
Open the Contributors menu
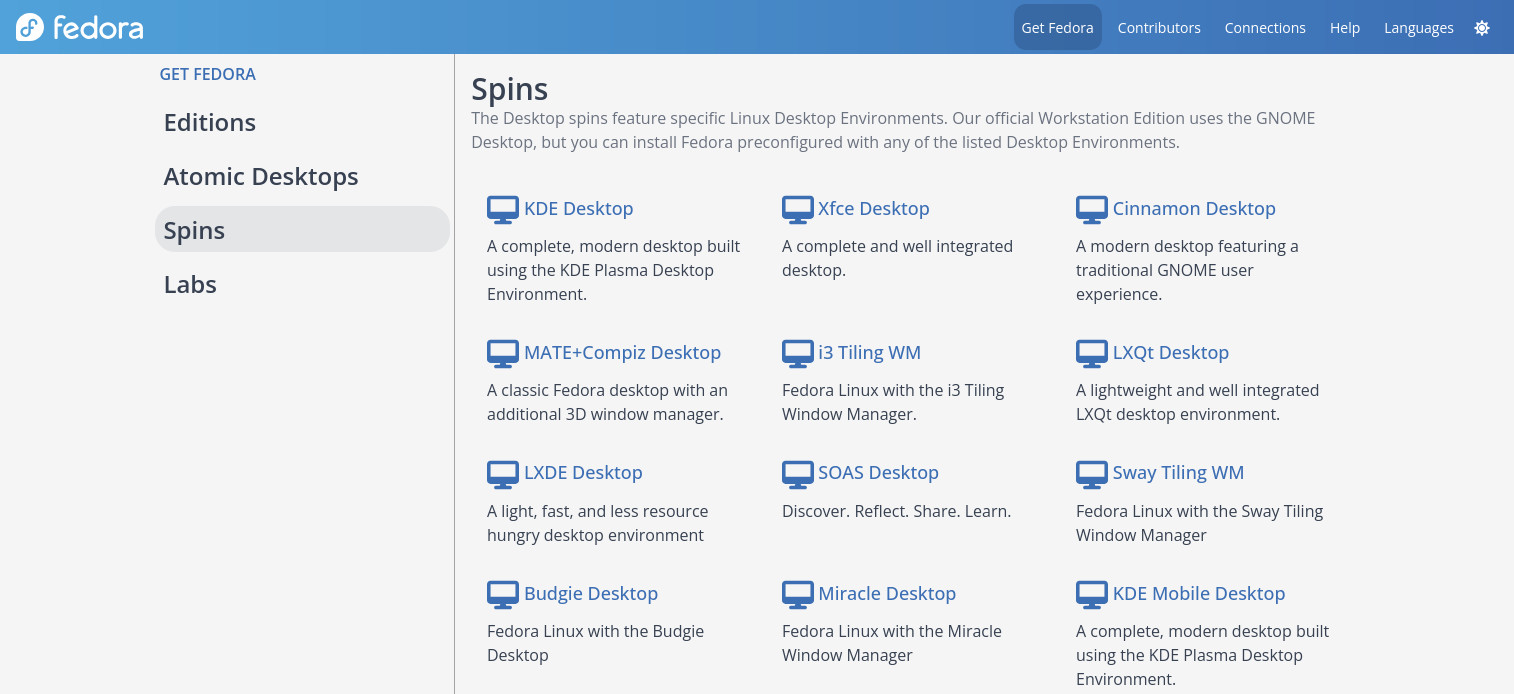[1159, 28]
